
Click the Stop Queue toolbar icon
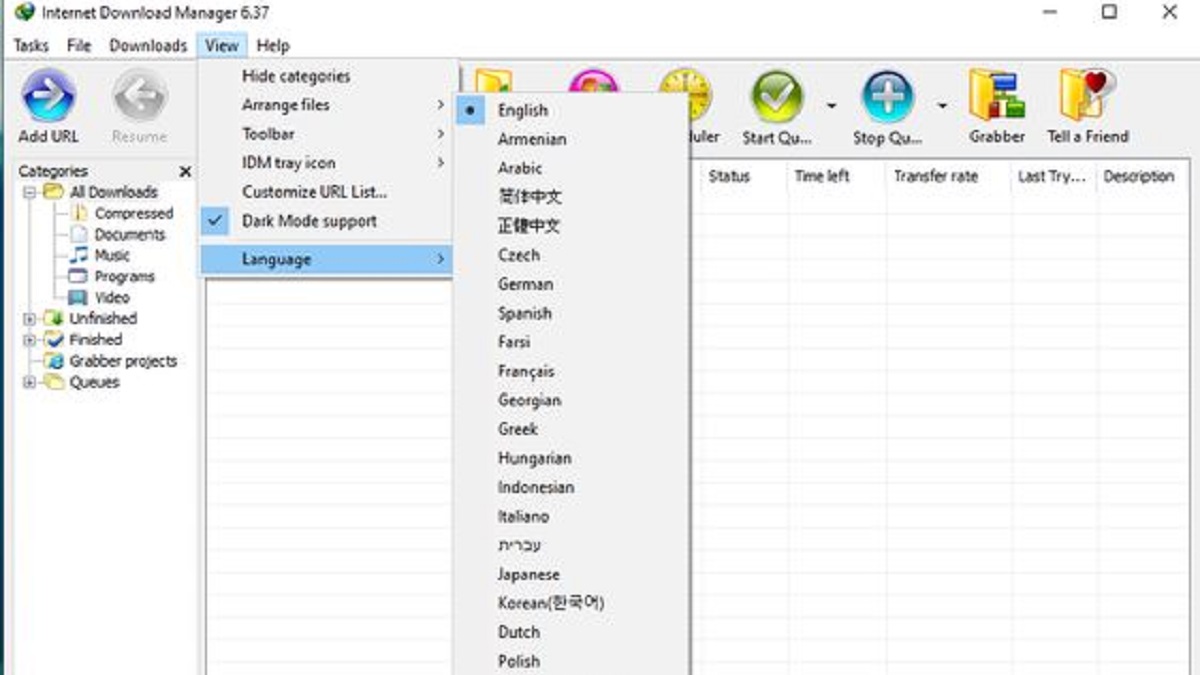887,97
